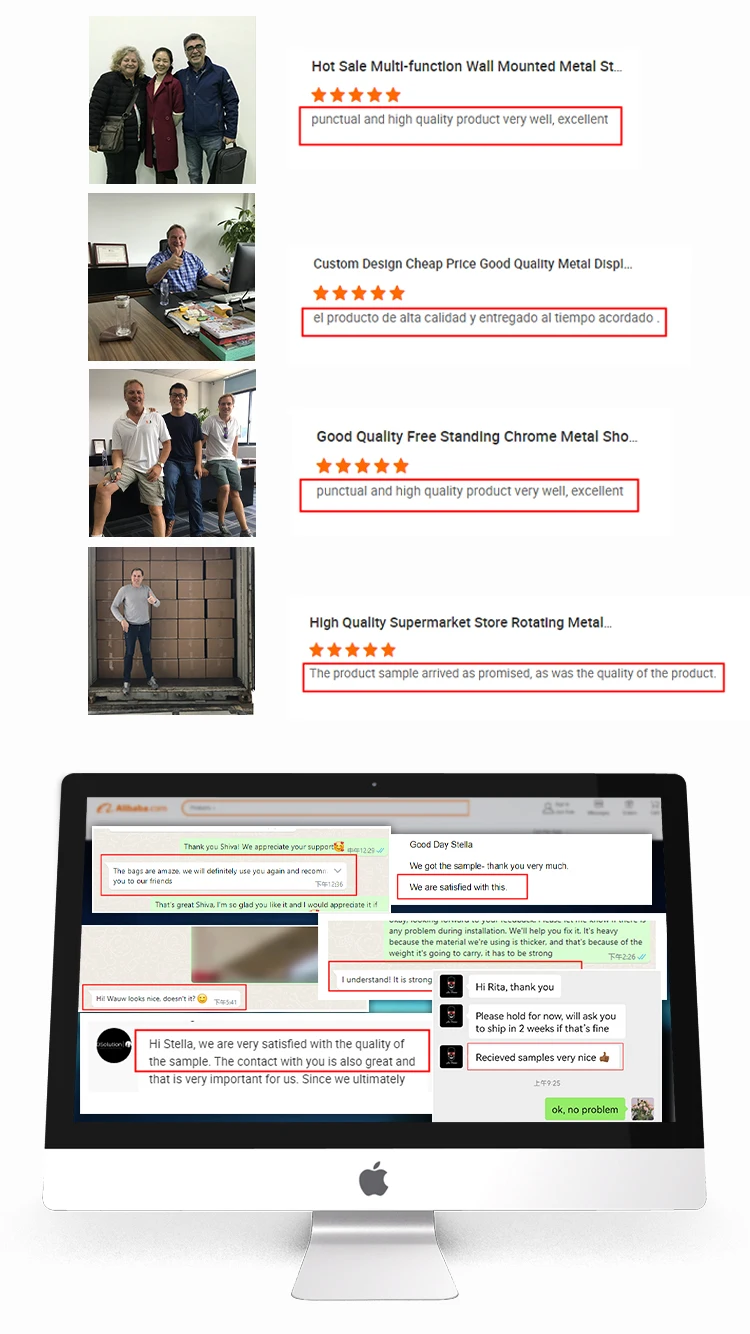
Task: Click the Messages icon in Alibaba header
Action: pyautogui.click(x=598, y=806)
